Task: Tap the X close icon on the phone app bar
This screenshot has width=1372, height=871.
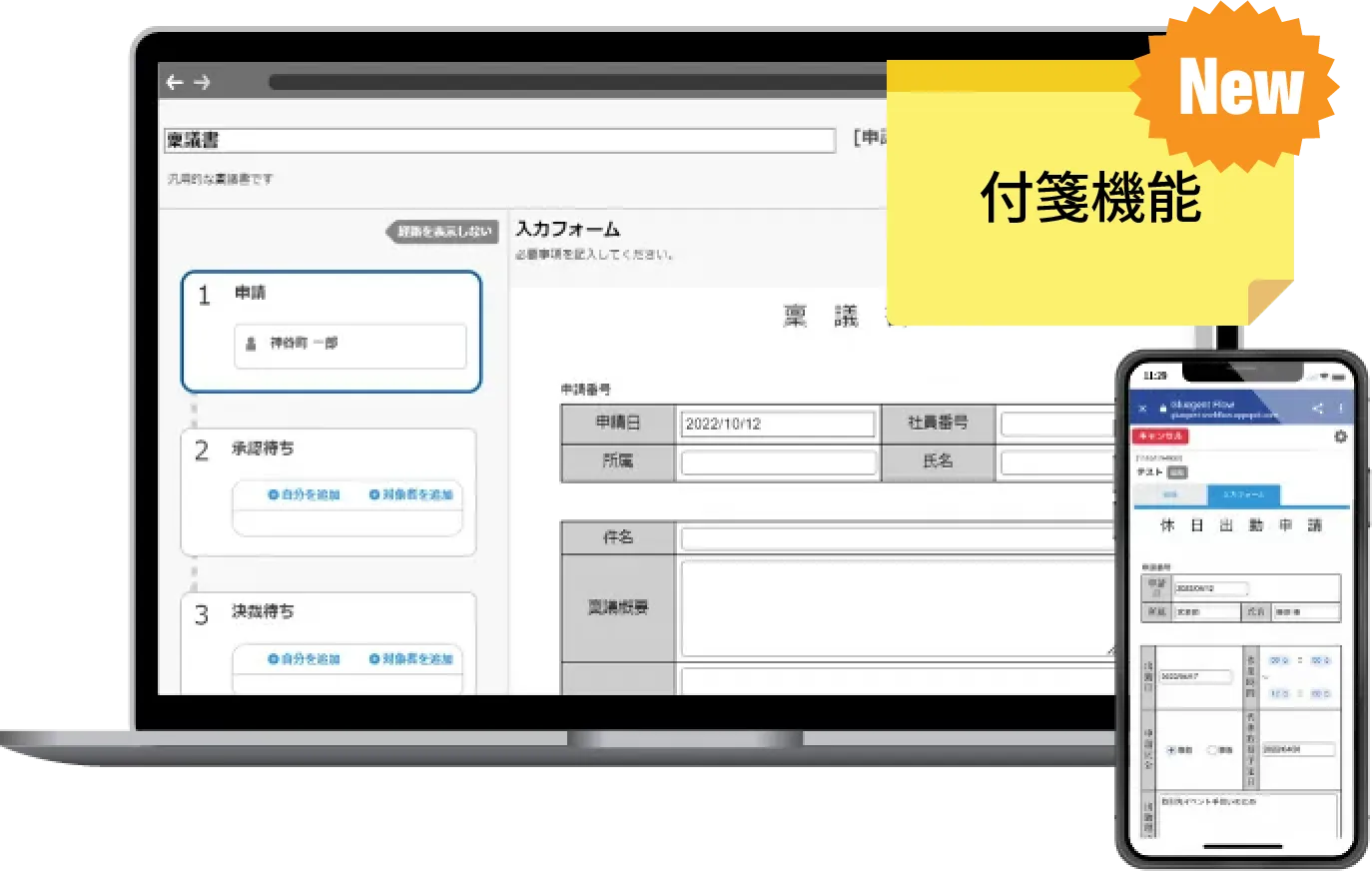Action: tap(1143, 409)
